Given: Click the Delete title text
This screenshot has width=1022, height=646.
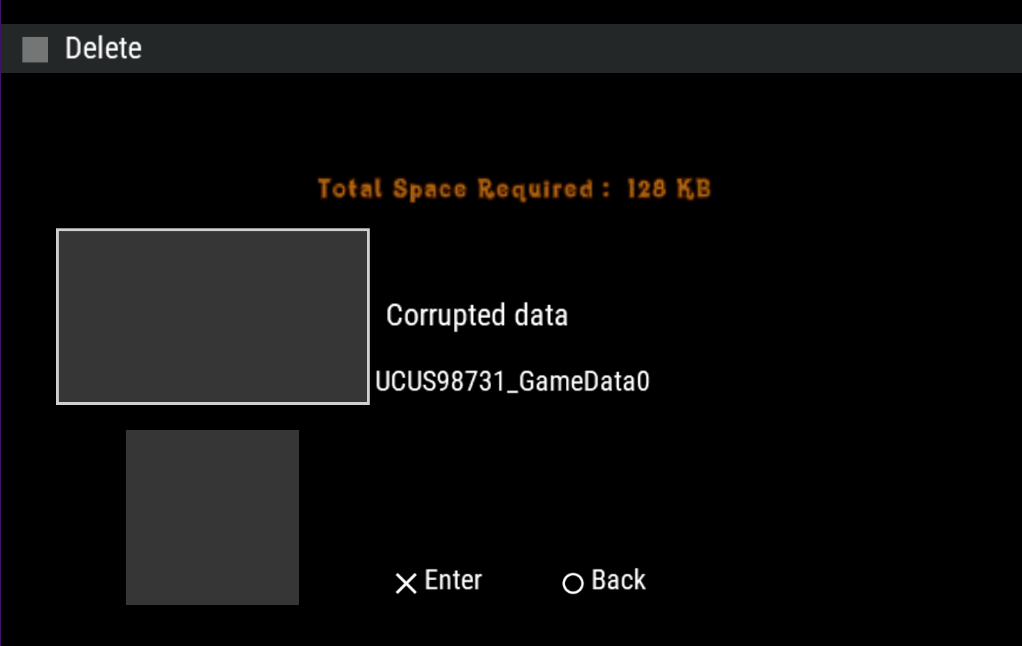Looking at the screenshot, I should pyautogui.click(x=103, y=48).
